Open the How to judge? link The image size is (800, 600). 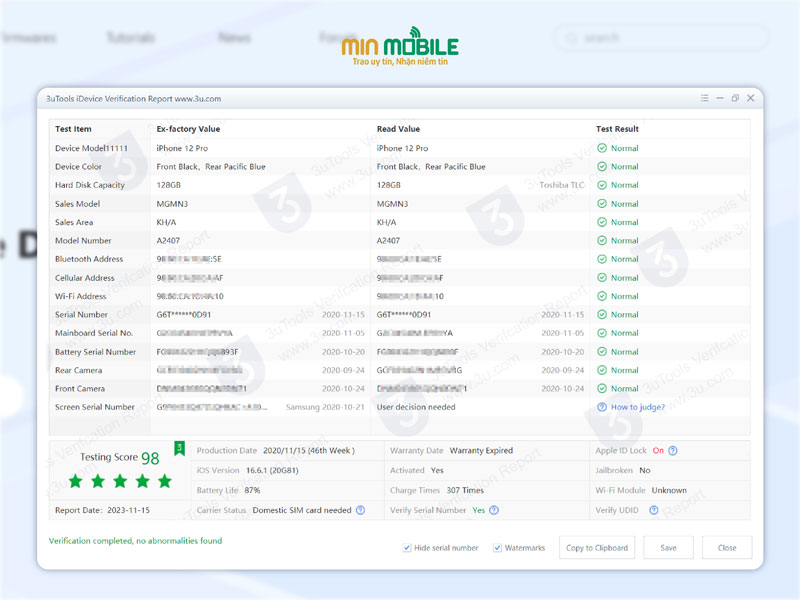click(x=637, y=407)
